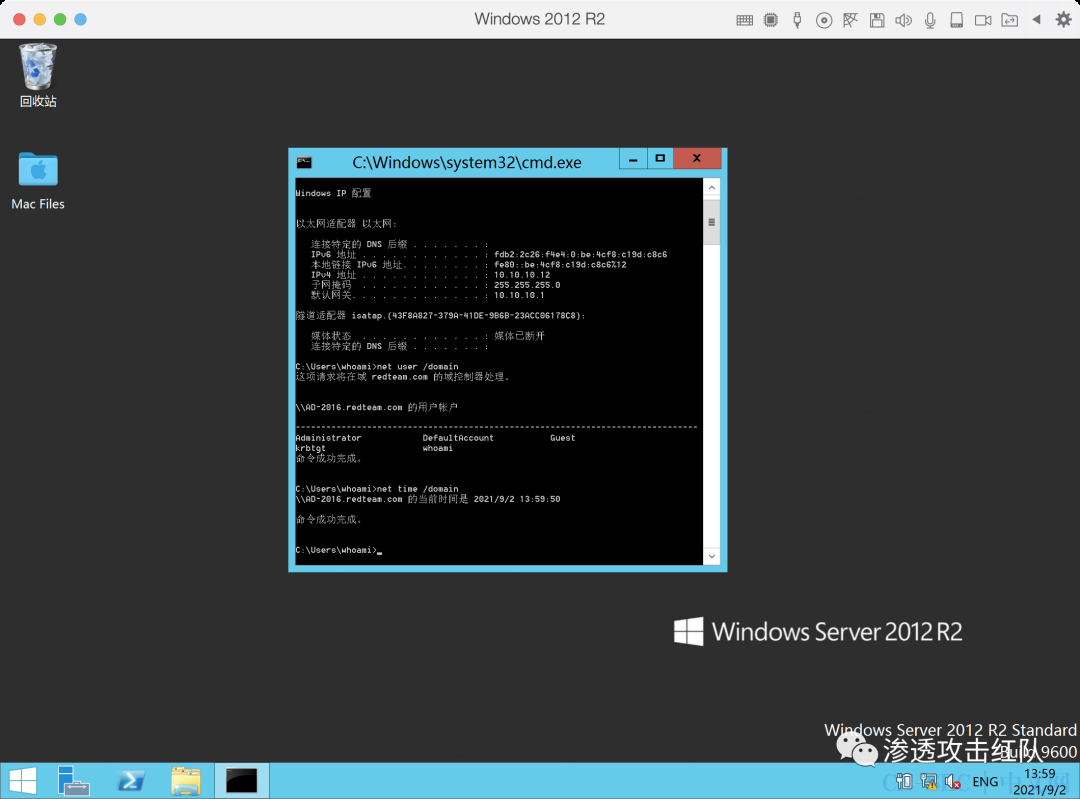The width and height of the screenshot is (1080, 799).
Task: Click the DefaultAccount entry in output
Action: pyautogui.click(x=458, y=438)
